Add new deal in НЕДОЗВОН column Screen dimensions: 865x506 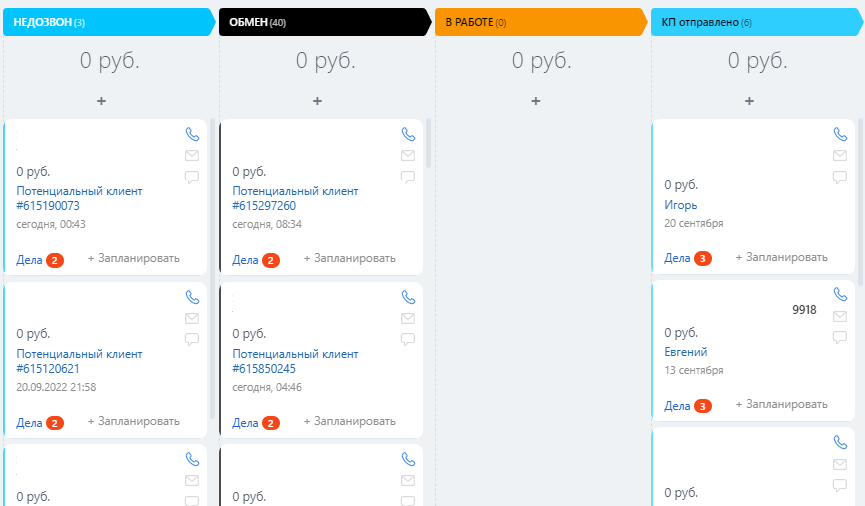pos(101,101)
